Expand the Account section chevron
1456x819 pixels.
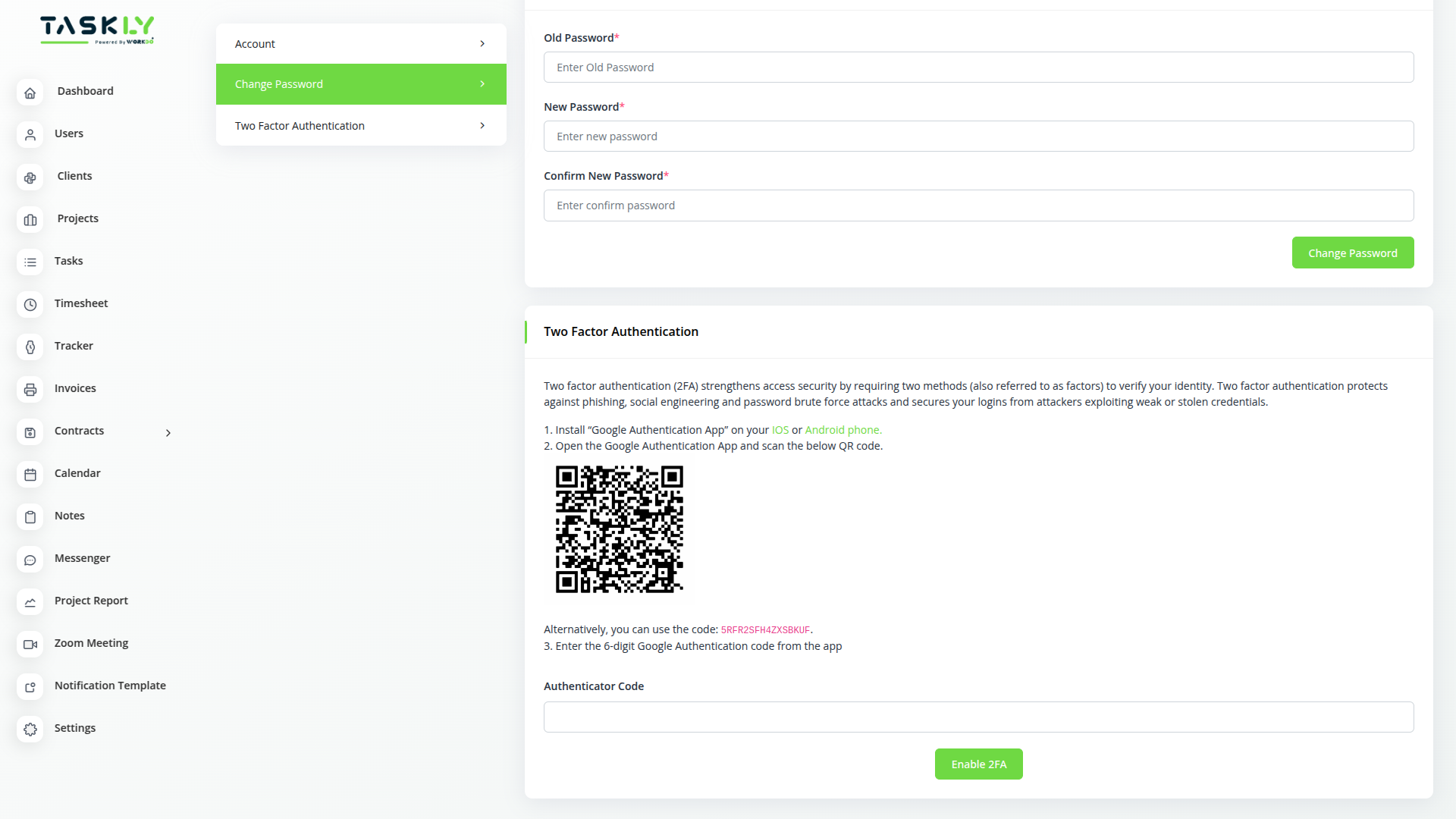click(482, 43)
